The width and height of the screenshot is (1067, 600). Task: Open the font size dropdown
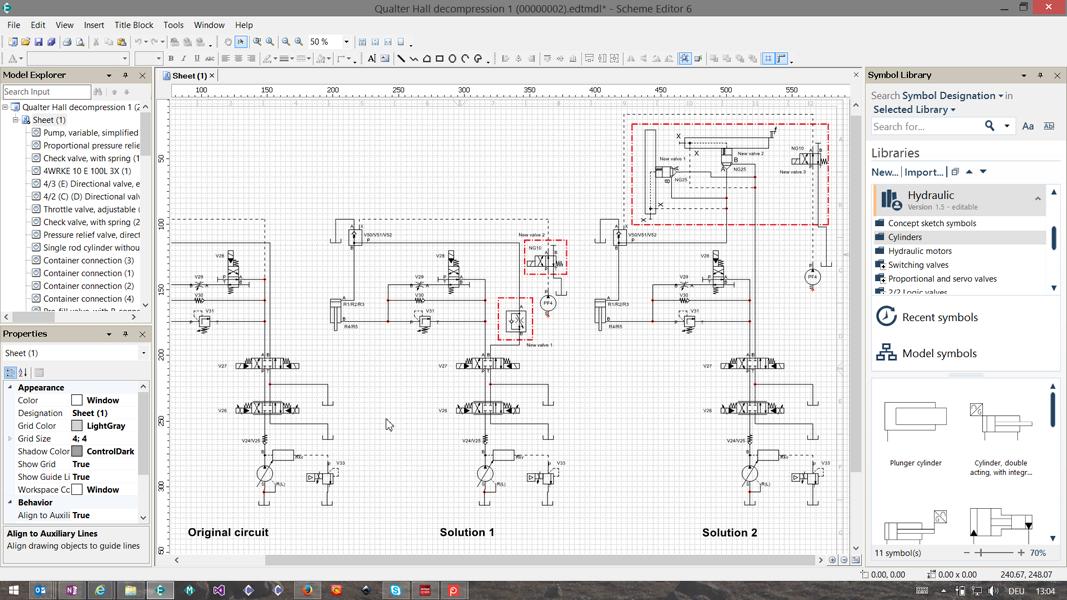coord(159,59)
